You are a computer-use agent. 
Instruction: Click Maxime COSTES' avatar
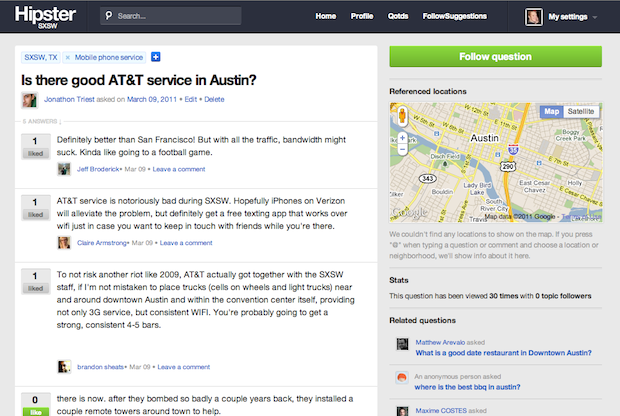(x=403, y=411)
